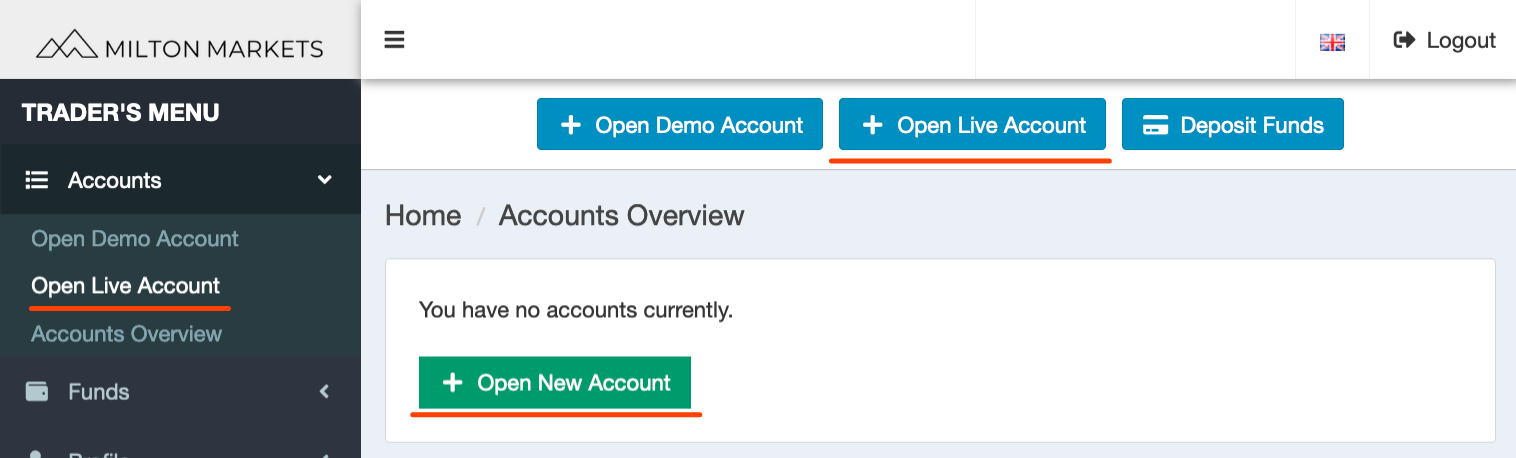
Task: Expand the Funds menu chevron
Action: tap(324, 392)
